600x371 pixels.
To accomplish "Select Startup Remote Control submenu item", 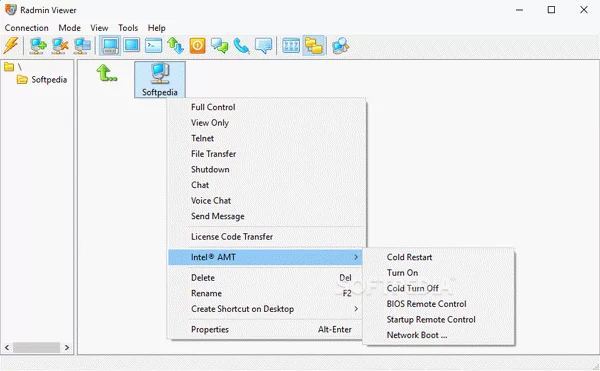I will click(x=439, y=319).
